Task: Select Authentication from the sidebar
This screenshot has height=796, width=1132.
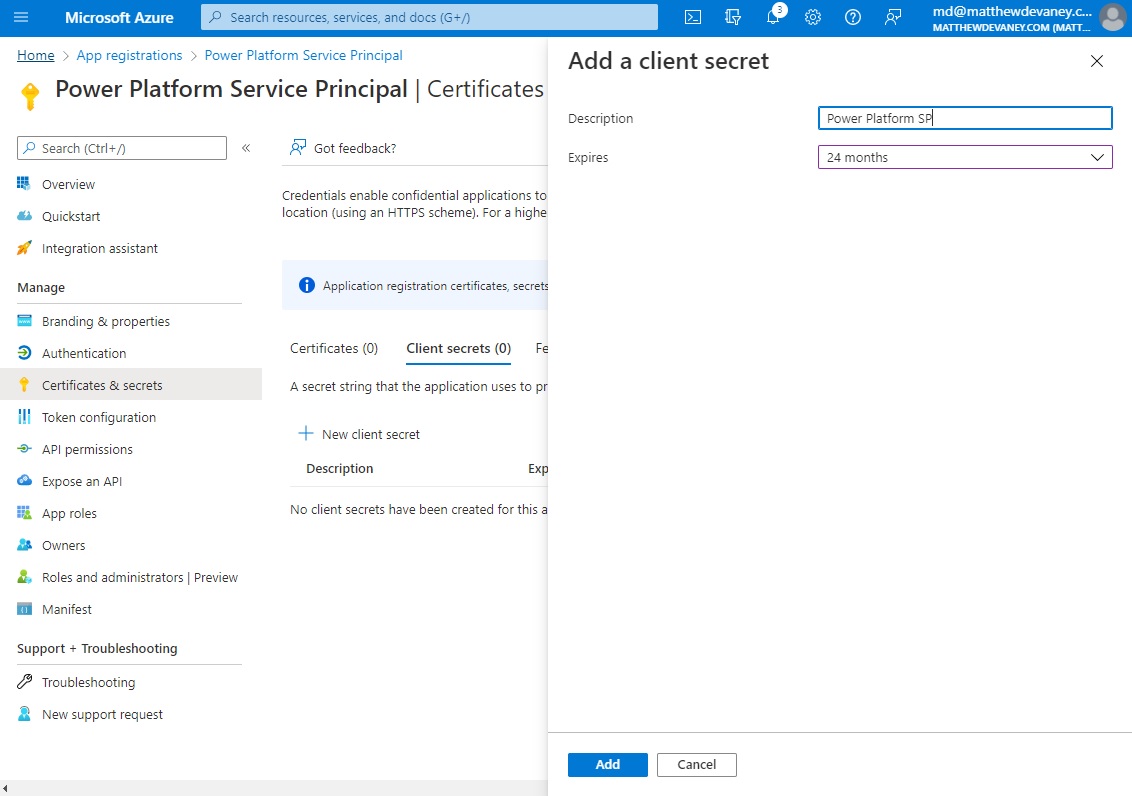Action: click(82, 353)
